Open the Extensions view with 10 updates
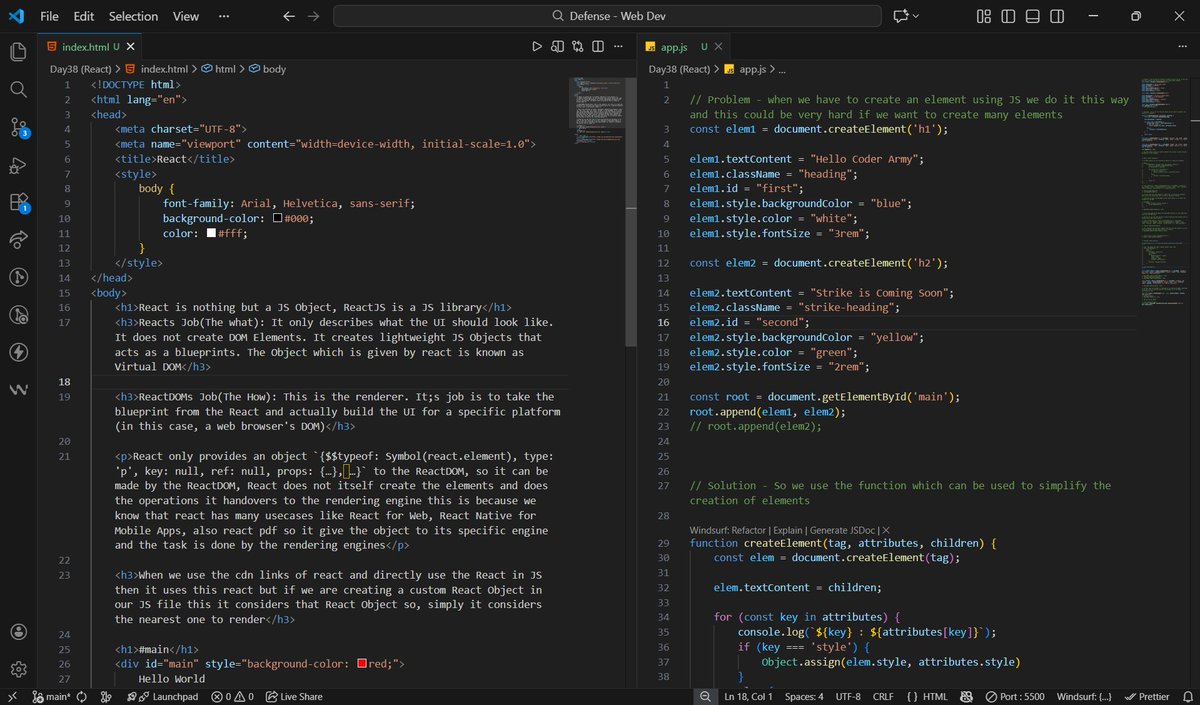The width and height of the screenshot is (1200, 705). (18, 200)
